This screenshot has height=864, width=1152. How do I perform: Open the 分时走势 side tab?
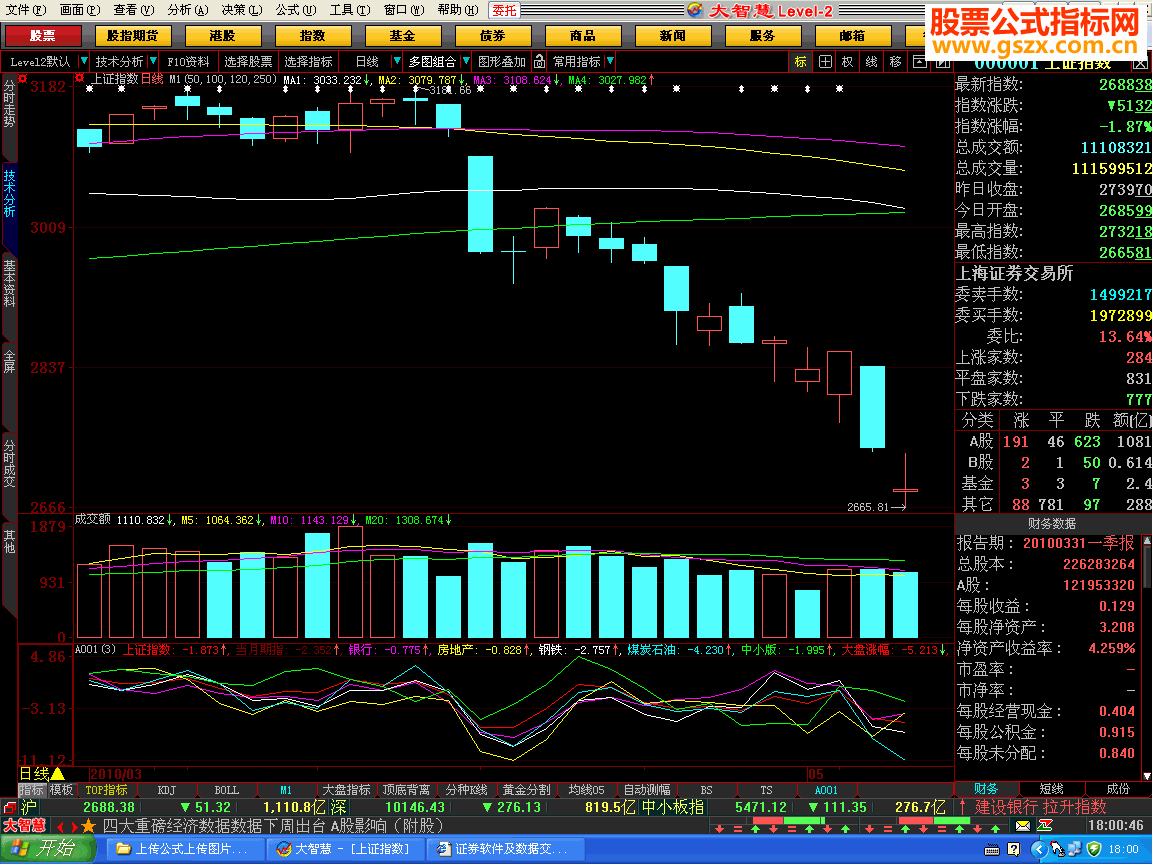(9, 104)
